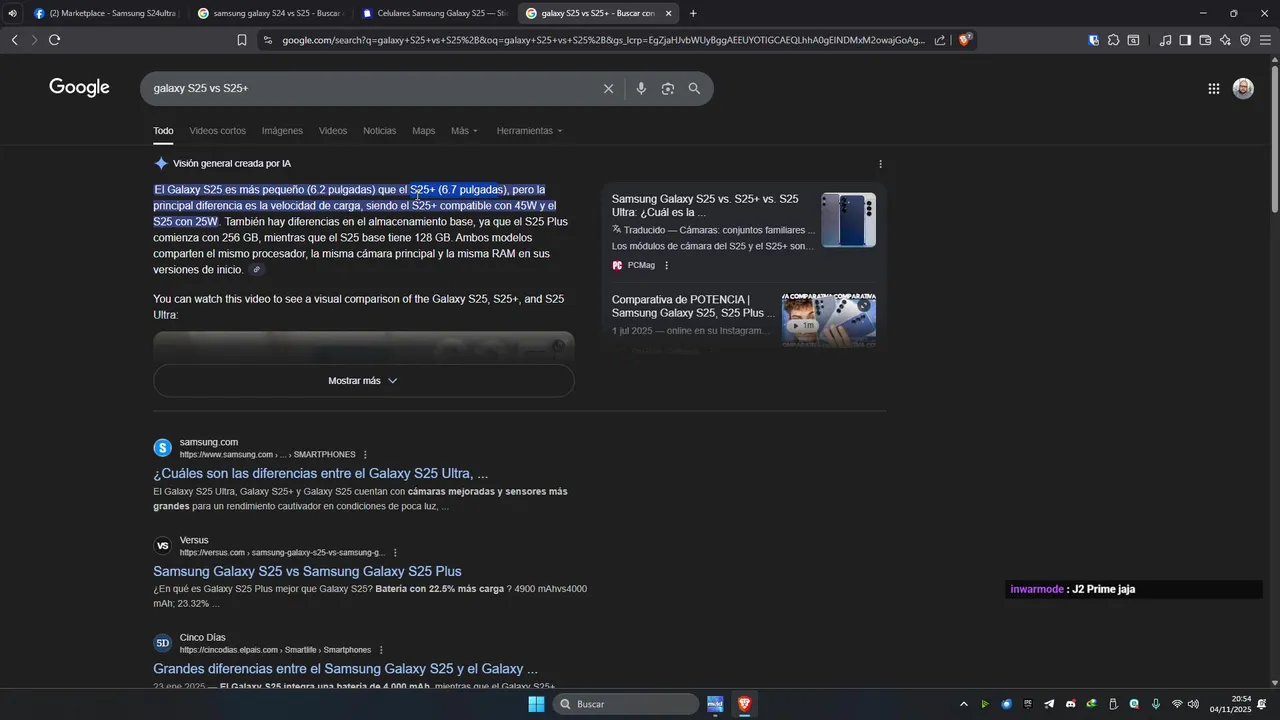This screenshot has height=720, width=1280.
Task: Reload the current page
Action: pos(54,40)
